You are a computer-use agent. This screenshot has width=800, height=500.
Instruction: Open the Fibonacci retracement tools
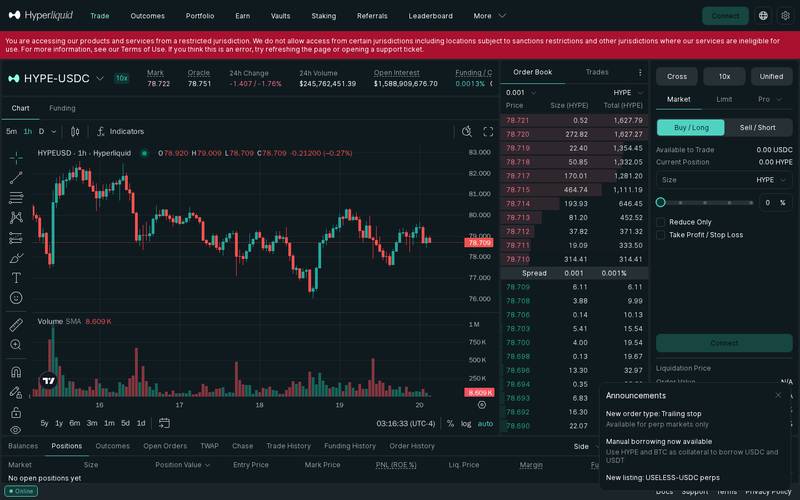[16, 197]
